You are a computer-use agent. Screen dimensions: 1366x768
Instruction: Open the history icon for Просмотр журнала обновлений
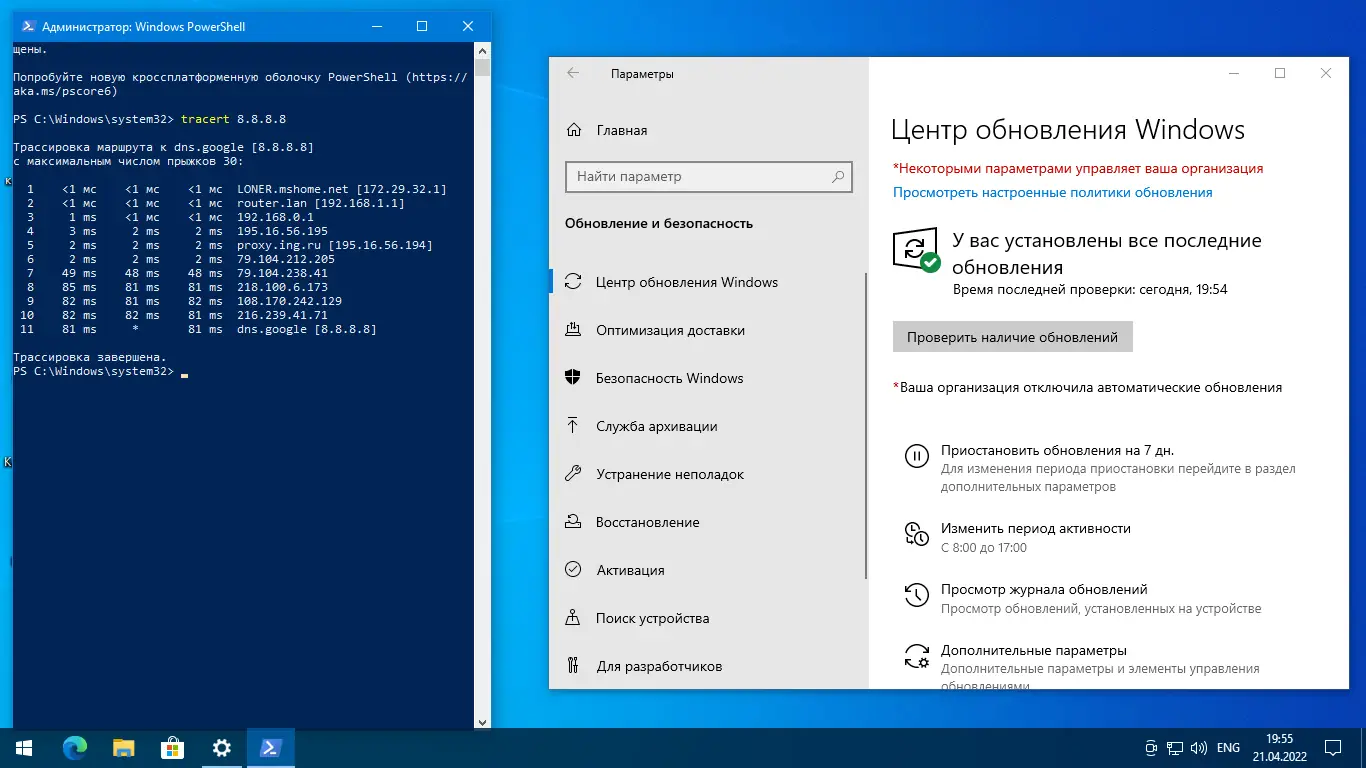916,595
